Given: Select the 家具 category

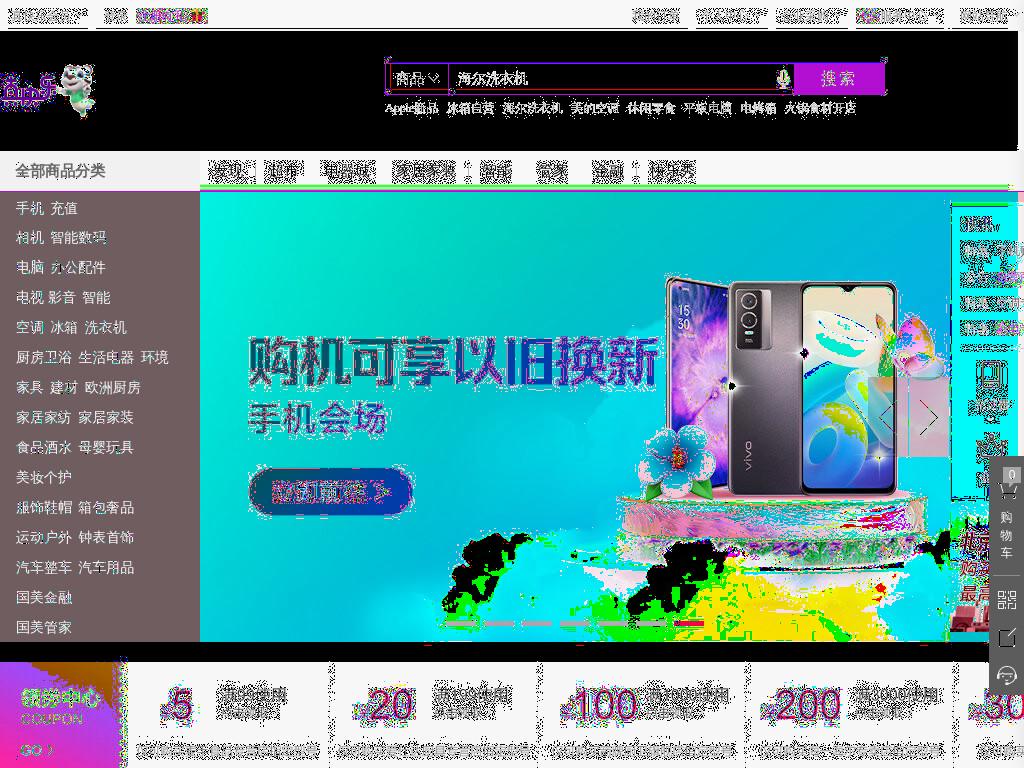Looking at the screenshot, I should 29,388.
